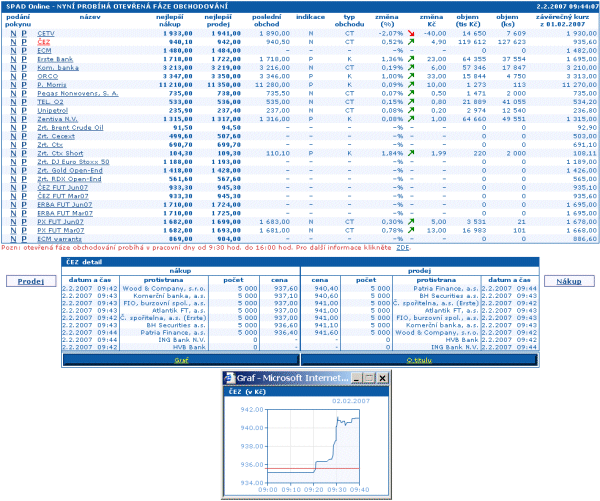Select the ORCO stock name
Image resolution: width=600 pixels, height=501 pixels.
[46, 76]
